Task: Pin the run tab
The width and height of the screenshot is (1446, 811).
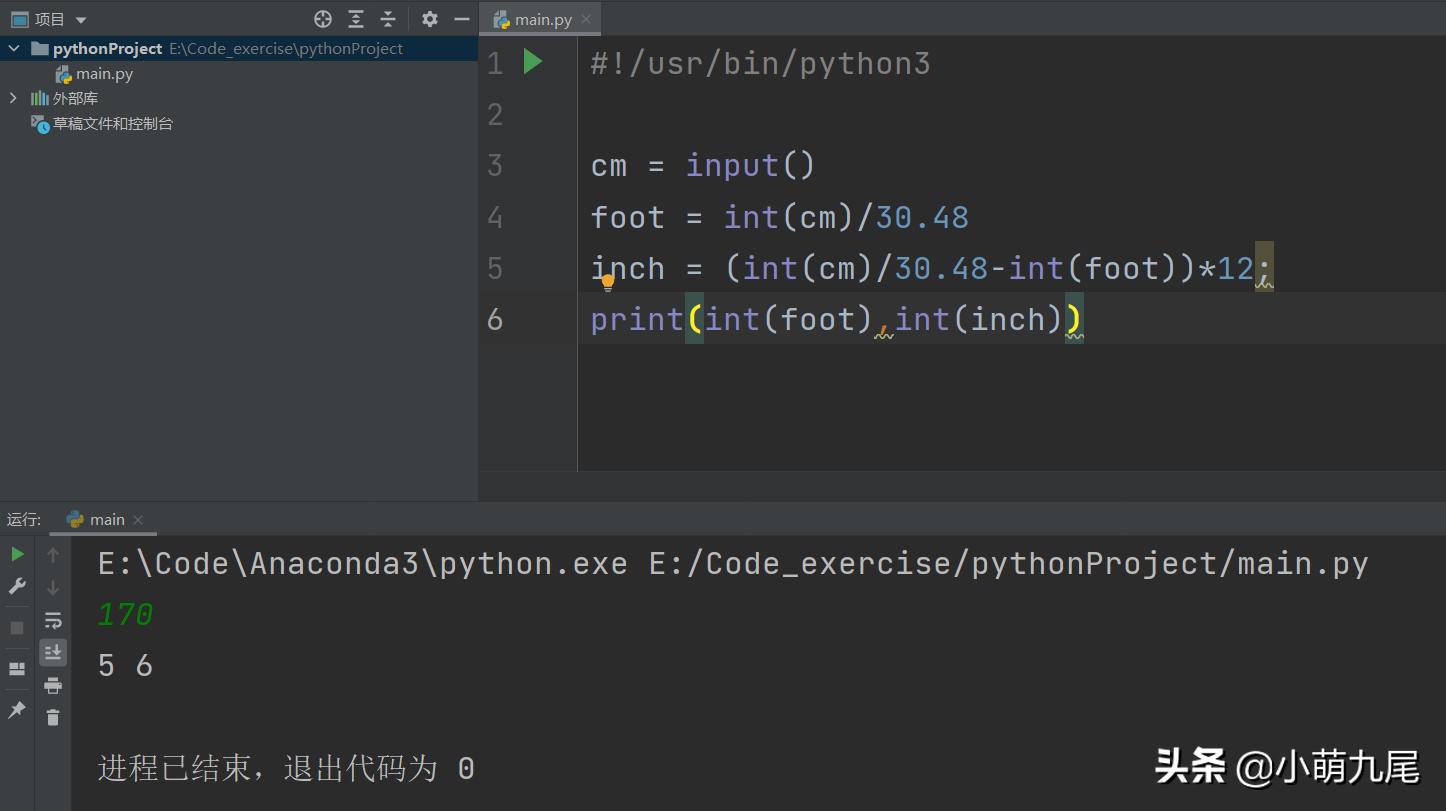Action: 17,710
